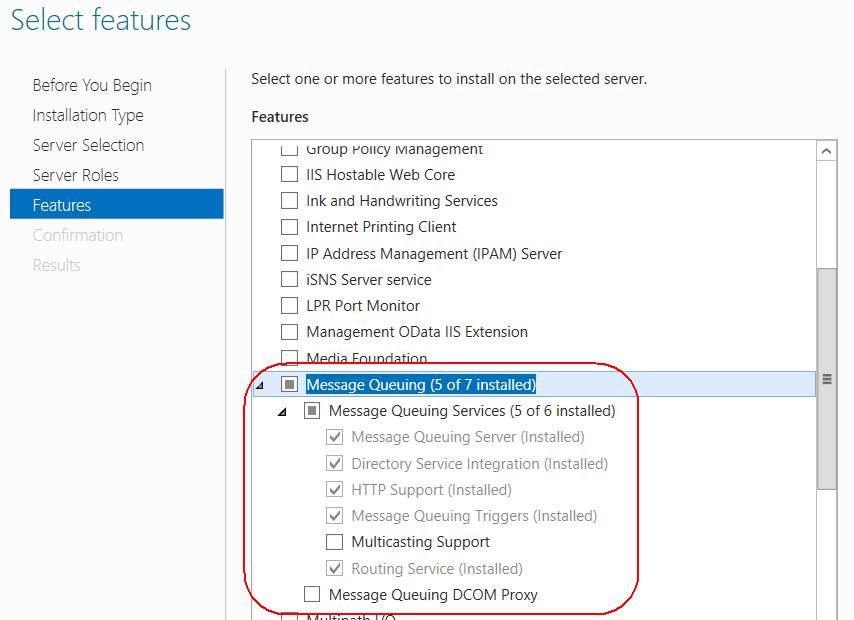The height and width of the screenshot is (620, 854).
Task: Click the IIS Hostable Web Core label
Action: point(380,175)
